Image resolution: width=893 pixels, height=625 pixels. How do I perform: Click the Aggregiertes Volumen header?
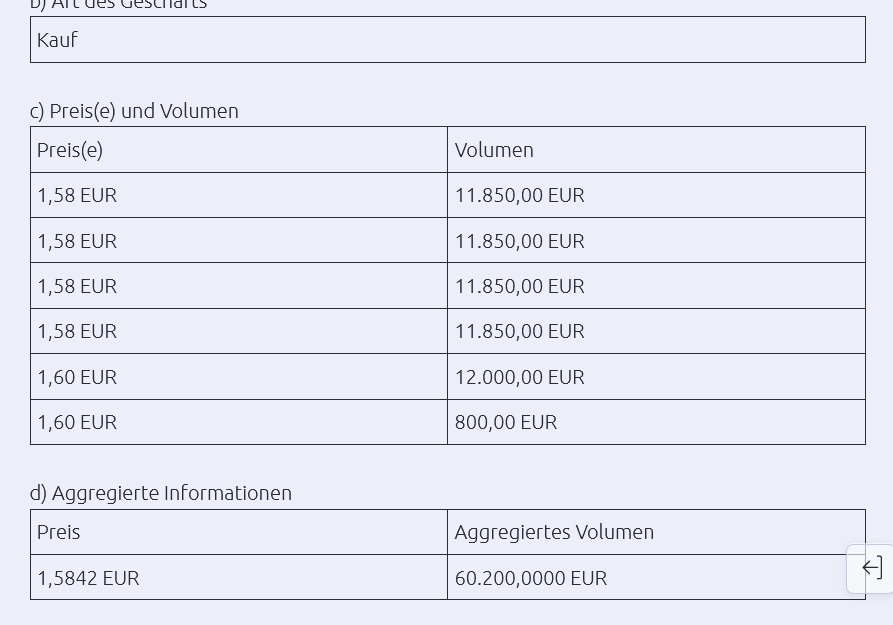coord(554,532)
